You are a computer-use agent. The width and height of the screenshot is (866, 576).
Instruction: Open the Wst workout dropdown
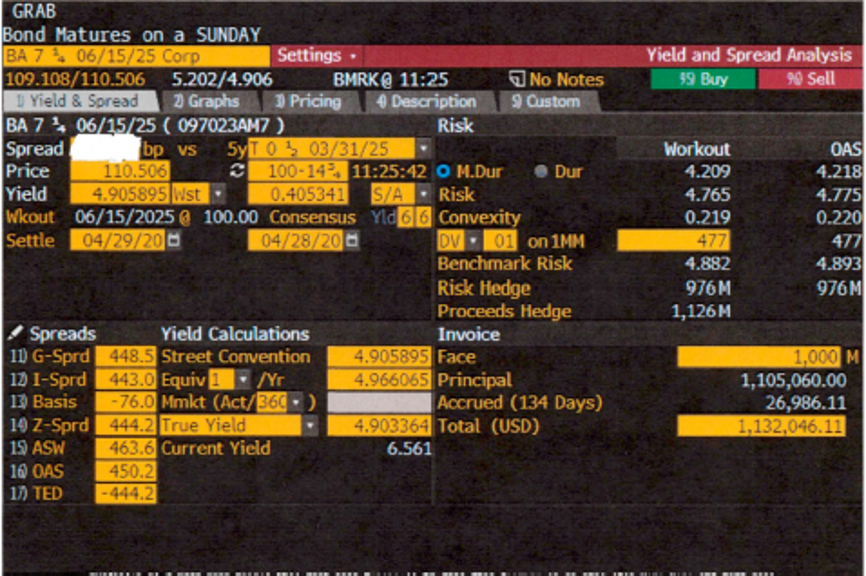[218, 195]
